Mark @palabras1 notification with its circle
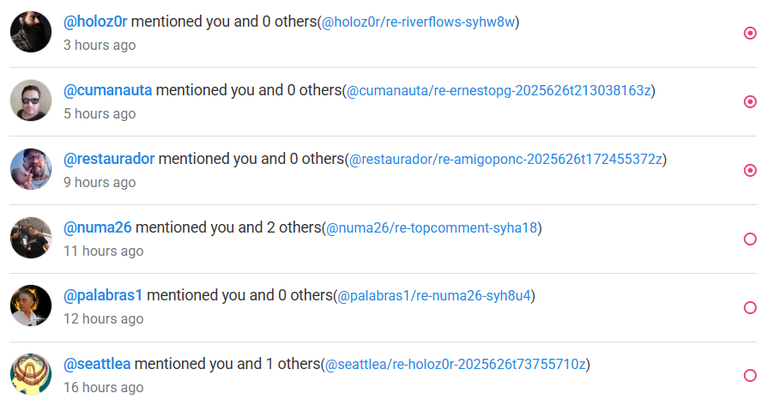 coord(750,308)
